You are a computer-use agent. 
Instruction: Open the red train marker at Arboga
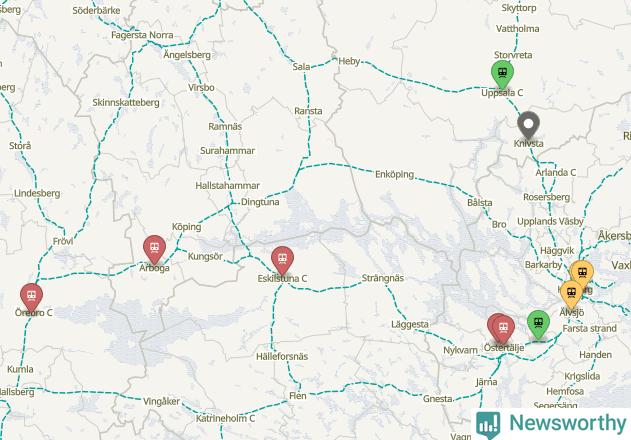(155, 250)
